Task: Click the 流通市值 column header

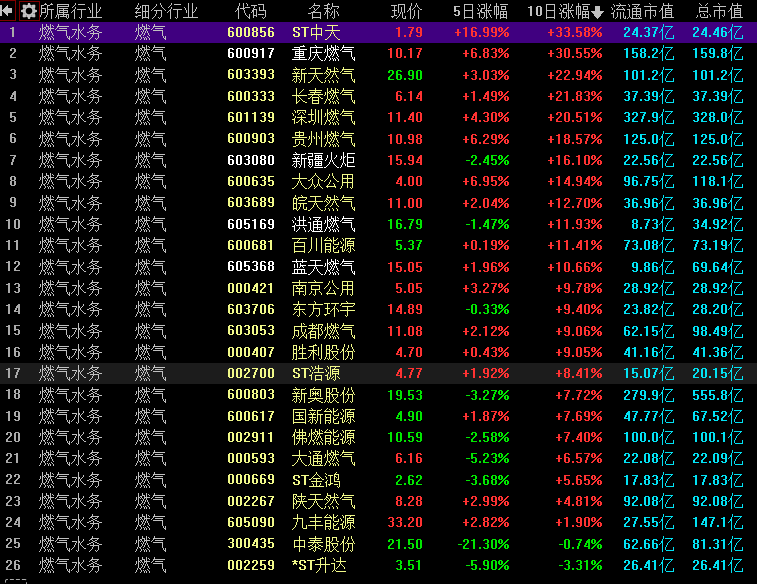Action: [x=642, y=11]
